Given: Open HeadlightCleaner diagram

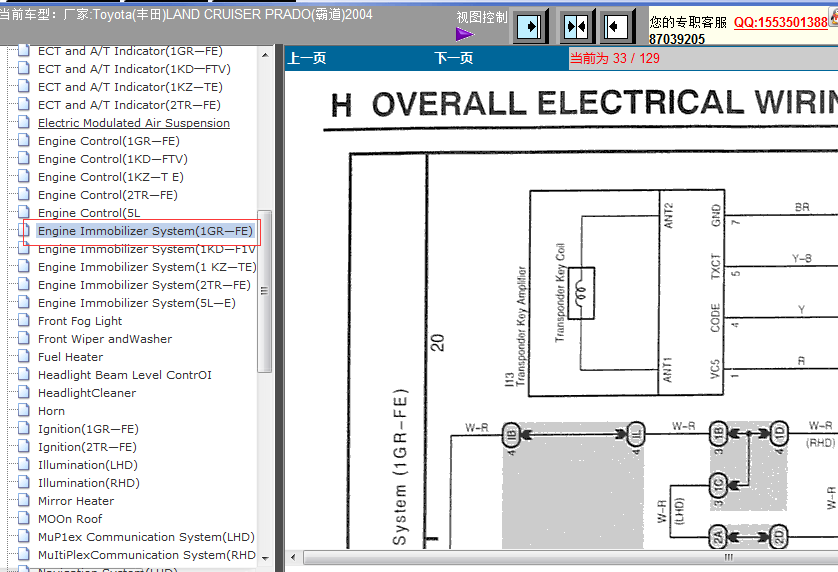Looking at the screenshot, I should click(87, 393).
